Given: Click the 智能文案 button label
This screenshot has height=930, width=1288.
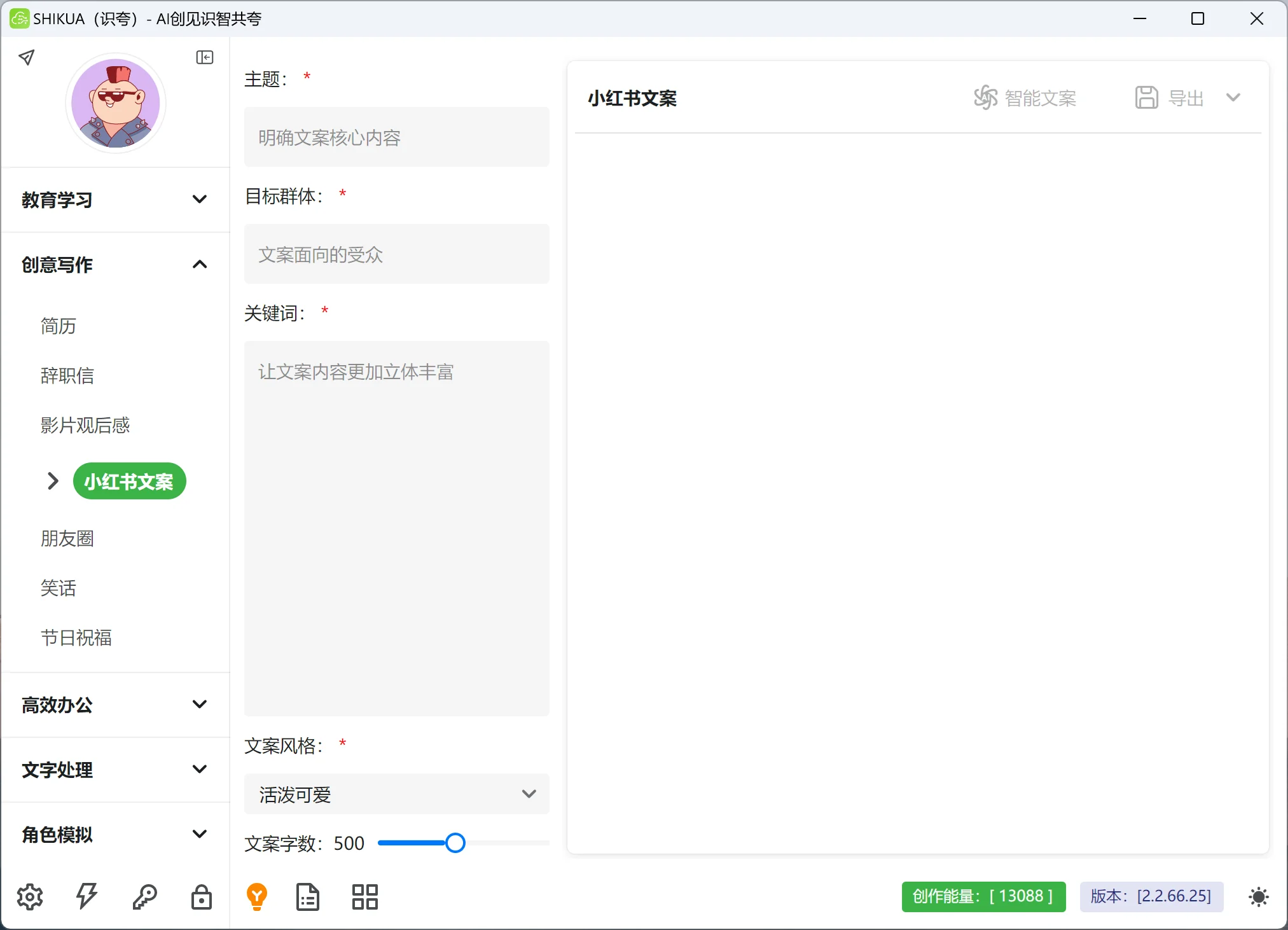Looking at the screenshot, I should coord(1041,98).
